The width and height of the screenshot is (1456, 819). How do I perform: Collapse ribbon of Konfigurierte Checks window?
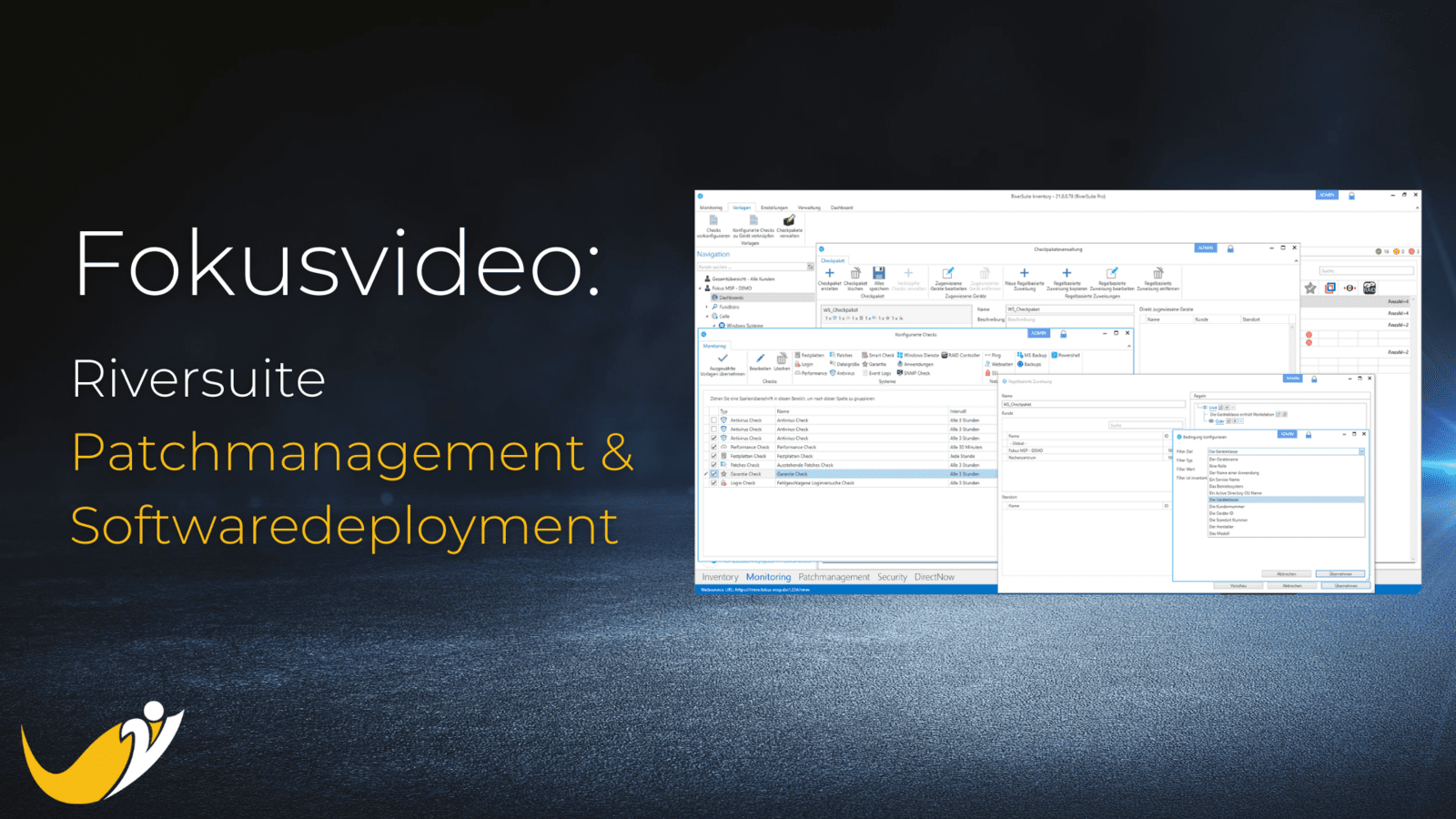point(1128,346)
